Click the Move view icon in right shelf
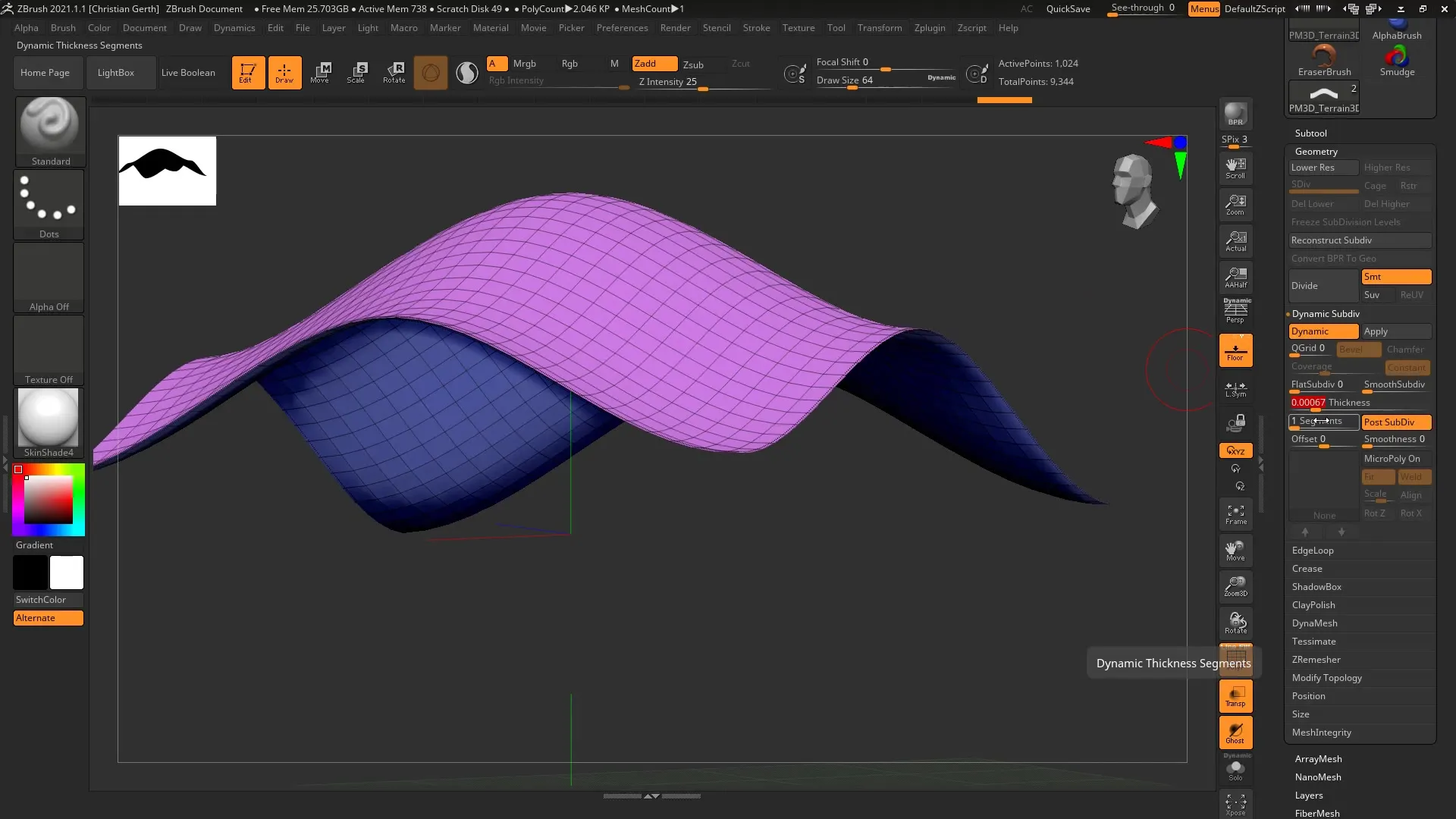The image size is (1456, 819). pos(1236,551)
